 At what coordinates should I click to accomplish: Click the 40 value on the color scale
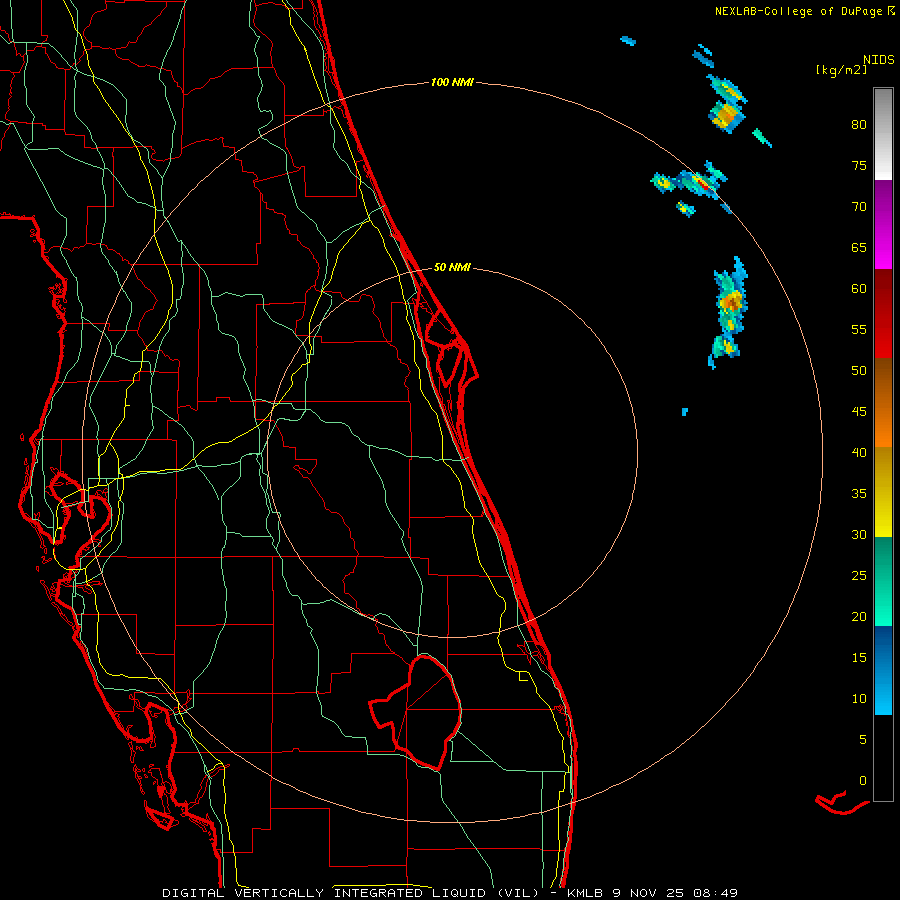pyautogui.click(x=859, y=453)
